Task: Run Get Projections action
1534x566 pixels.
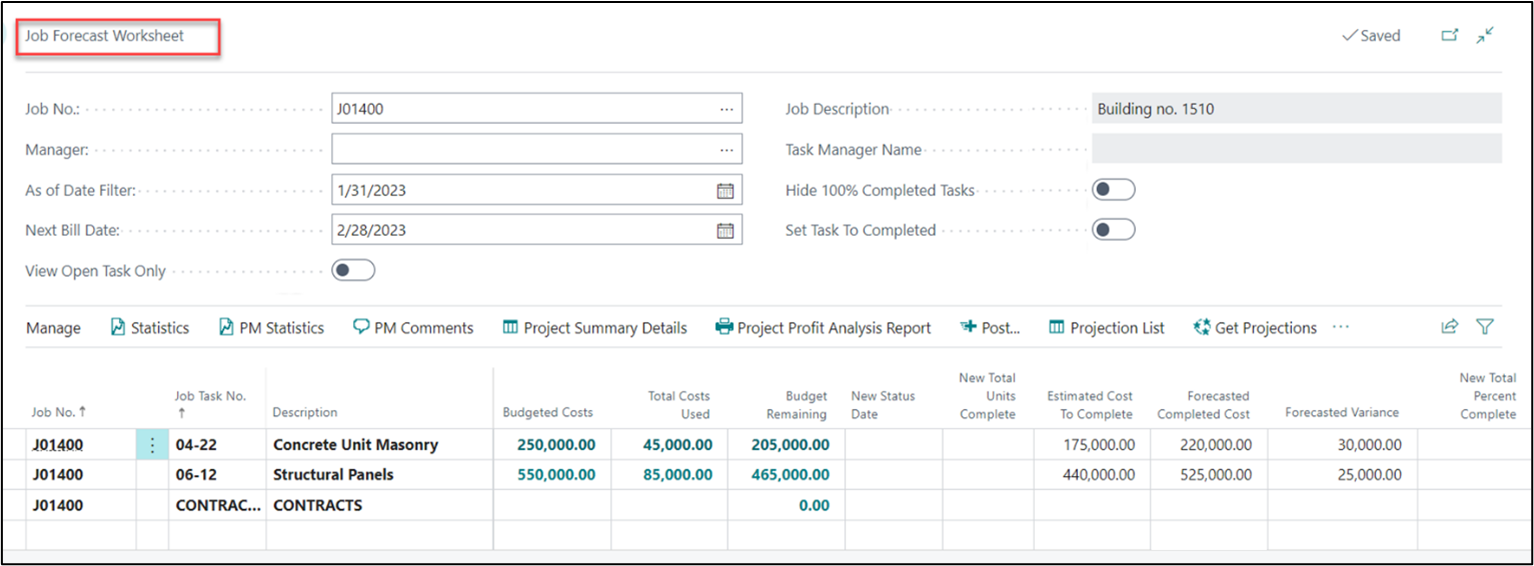Action: (1255, 328)
